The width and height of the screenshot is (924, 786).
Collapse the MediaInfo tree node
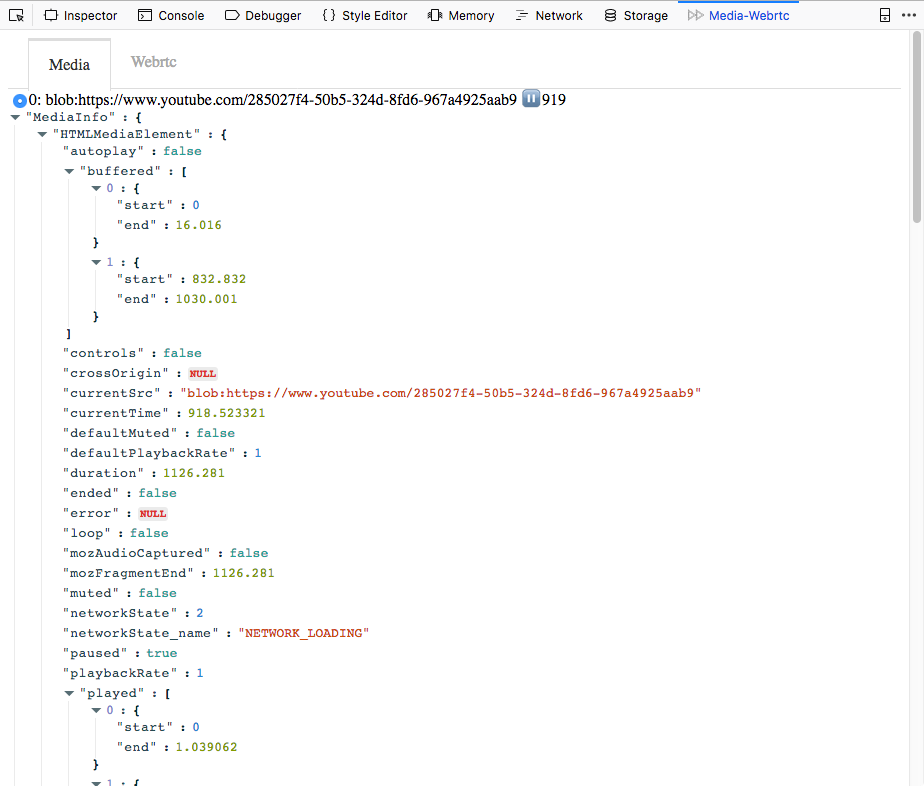click(x=15, y=118)
